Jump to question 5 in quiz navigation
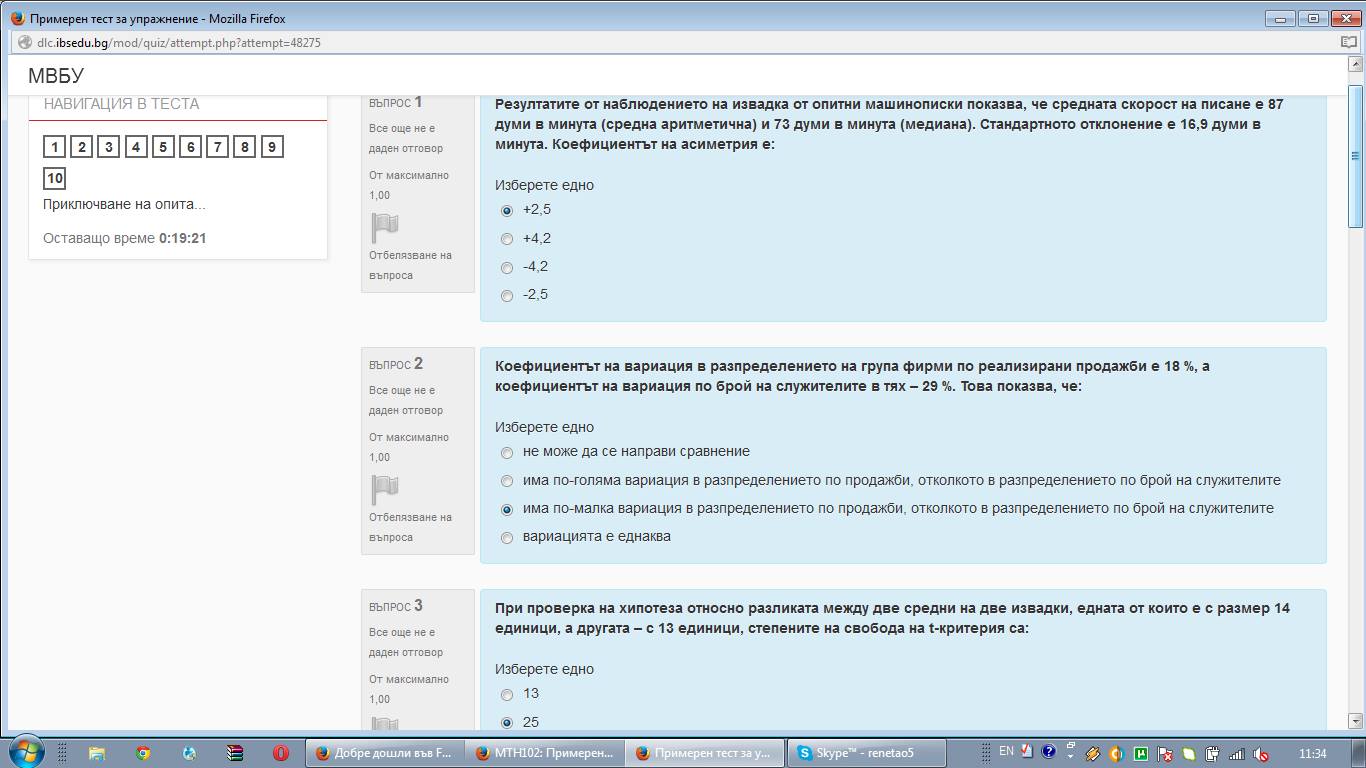Screen dimensions: 1366x768 pyautogui.click(x=163, y=148)
